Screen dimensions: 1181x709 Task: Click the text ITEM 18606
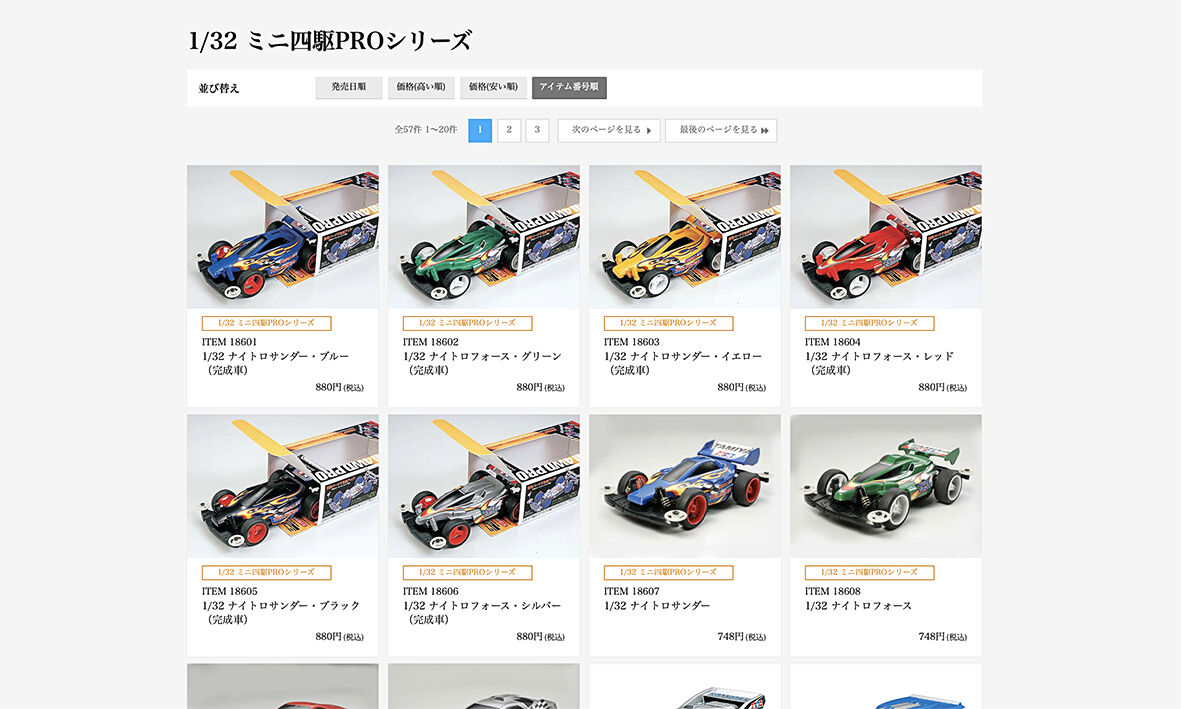(430, 591)
